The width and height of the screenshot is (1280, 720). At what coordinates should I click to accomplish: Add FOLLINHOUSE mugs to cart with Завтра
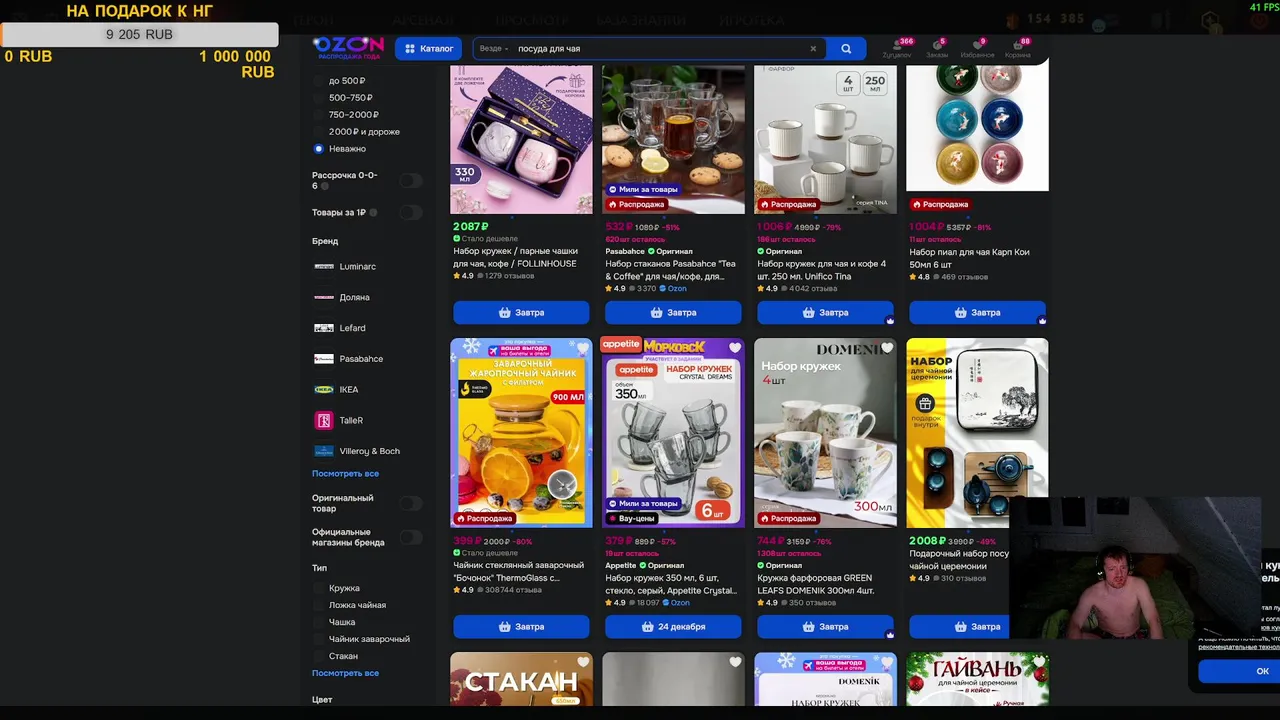(x=521, y=313)
